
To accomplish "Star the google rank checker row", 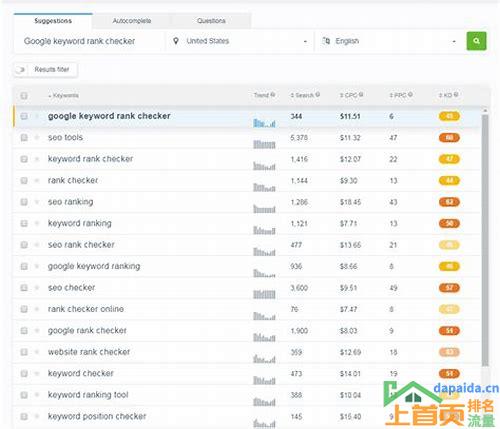I will tap(37, 331).
